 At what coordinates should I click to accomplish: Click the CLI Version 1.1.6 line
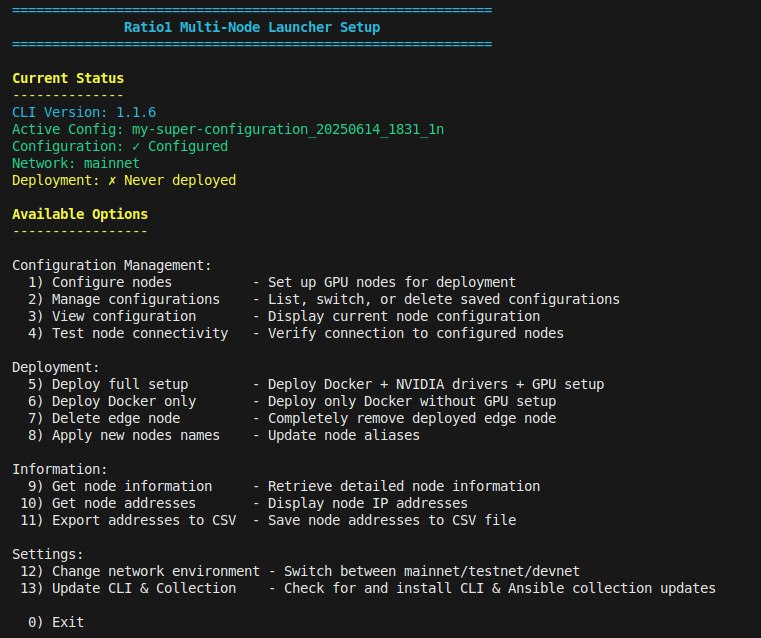tap(84, 113)
